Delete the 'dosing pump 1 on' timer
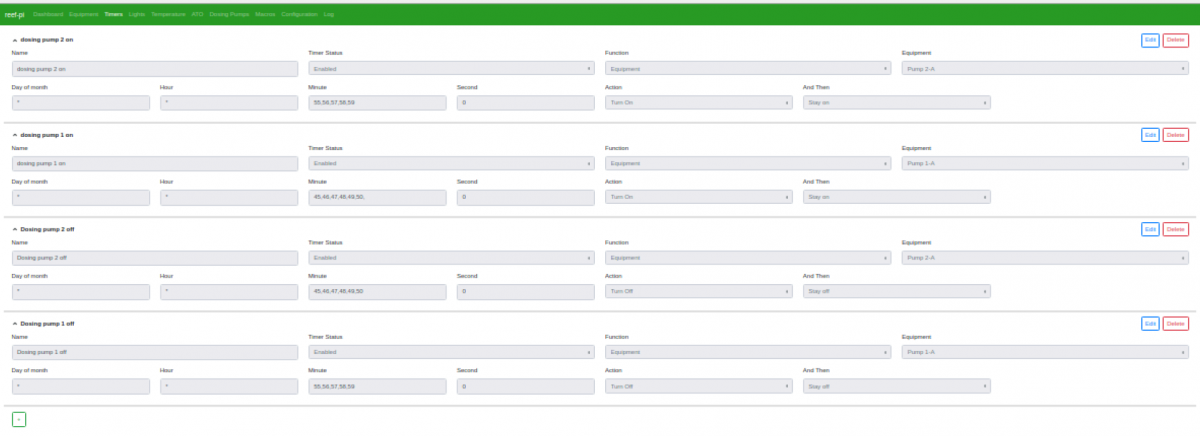1200x436 pixels. [x=1176, y=135]
